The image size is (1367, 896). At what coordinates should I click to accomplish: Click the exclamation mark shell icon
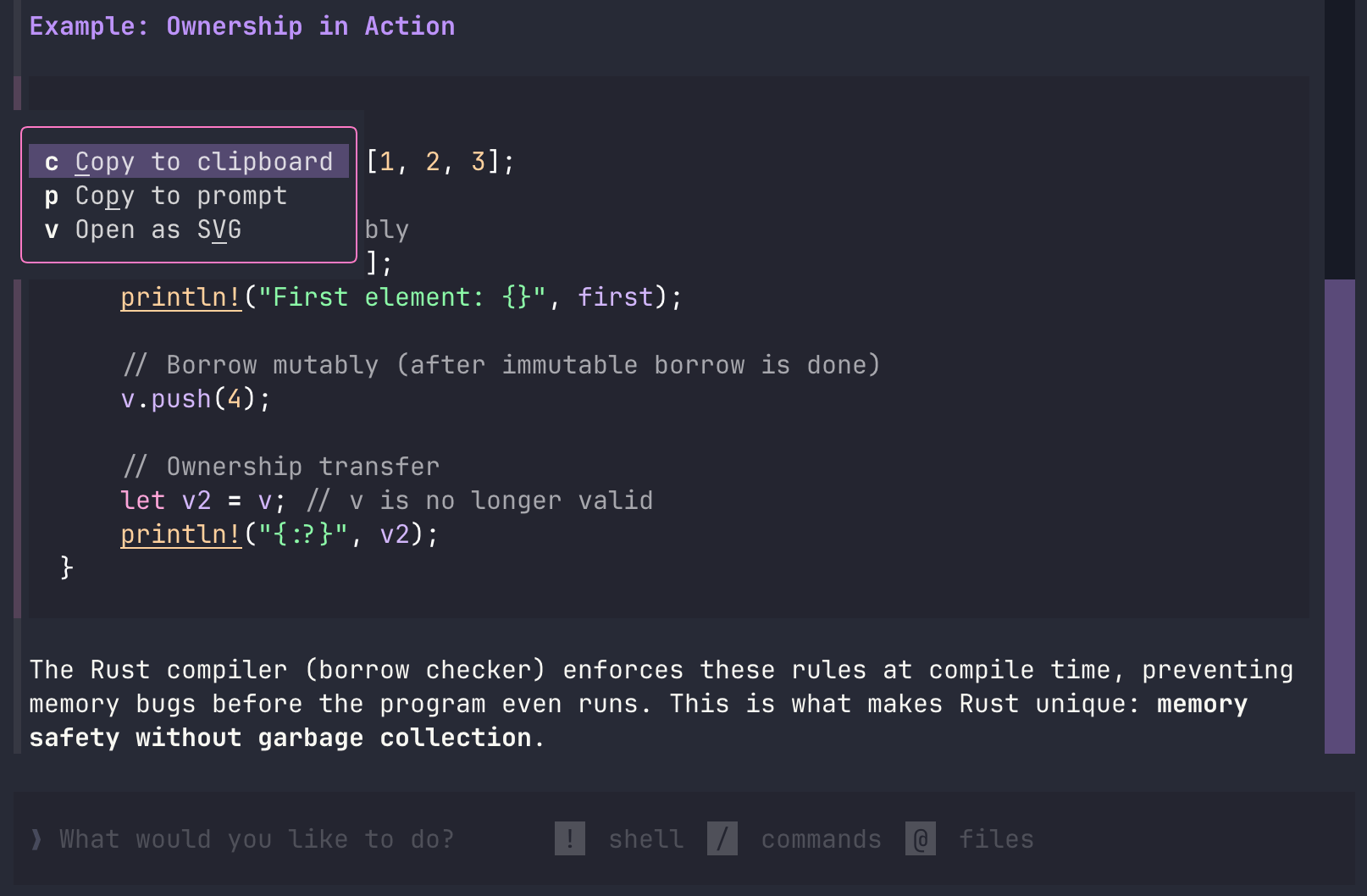coord(569,838)
